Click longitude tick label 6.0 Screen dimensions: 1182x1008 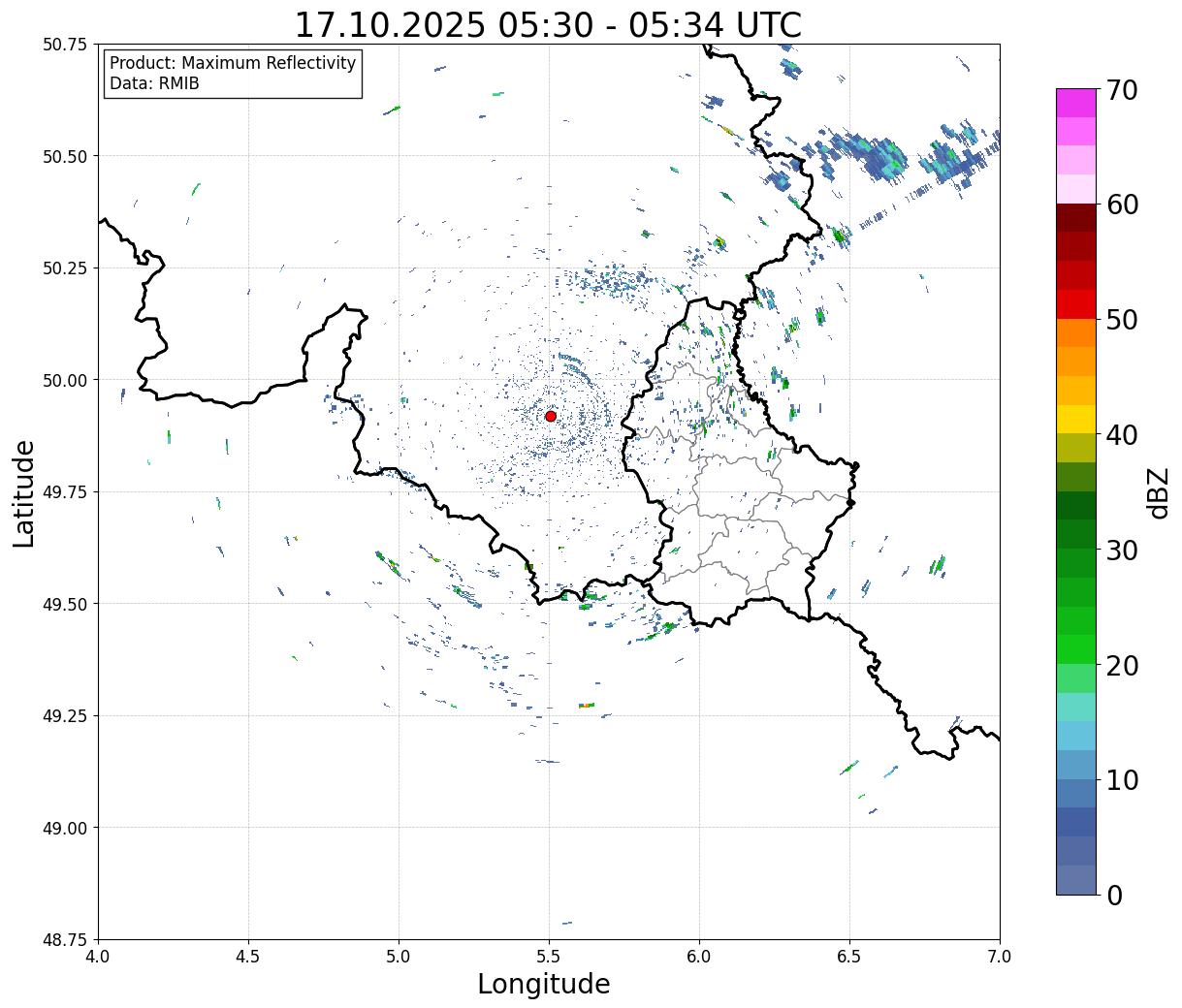(699, 957)
